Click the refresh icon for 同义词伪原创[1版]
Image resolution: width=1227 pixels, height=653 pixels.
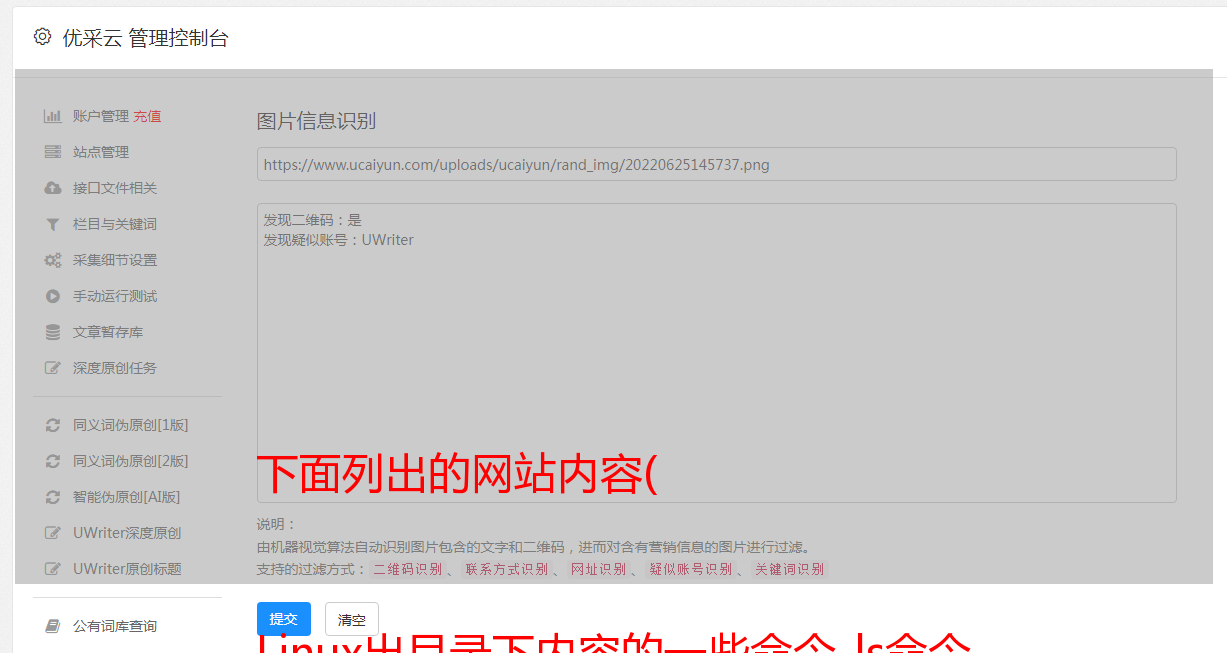click(53, 425)
